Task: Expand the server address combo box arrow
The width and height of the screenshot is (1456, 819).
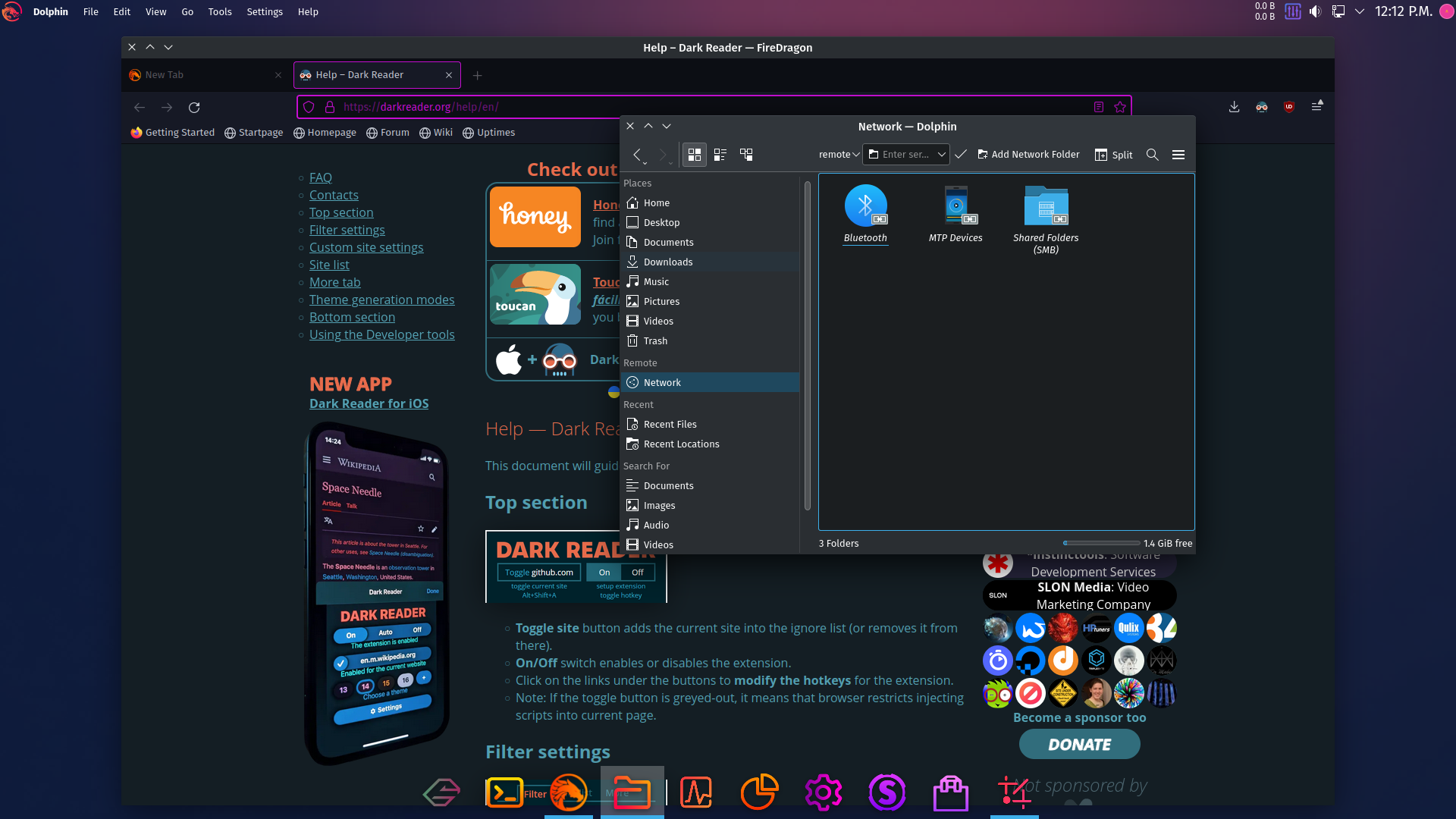Action: coord(942,155)
